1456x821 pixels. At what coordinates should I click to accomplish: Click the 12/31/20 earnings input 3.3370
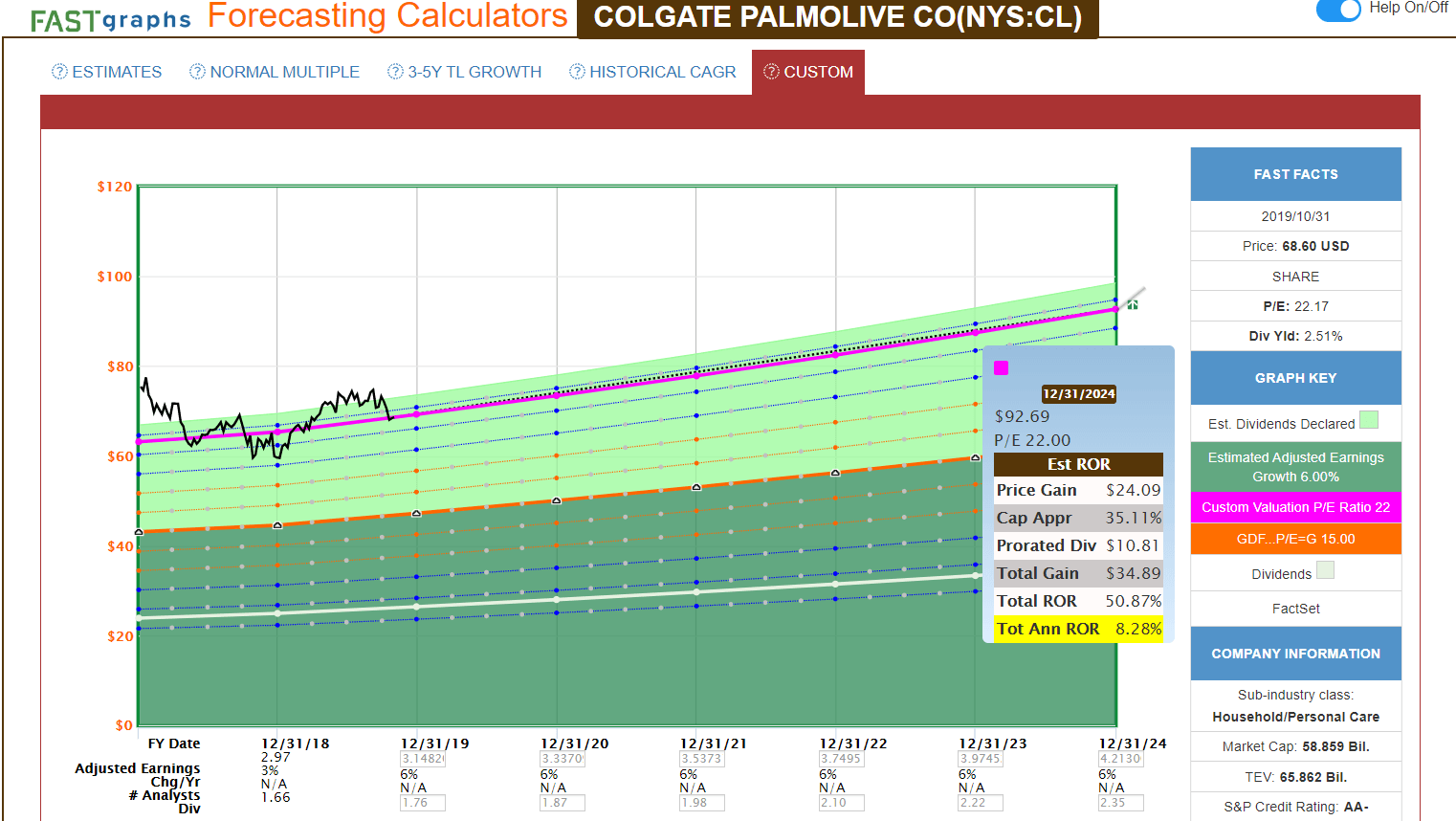click(563, 759)
